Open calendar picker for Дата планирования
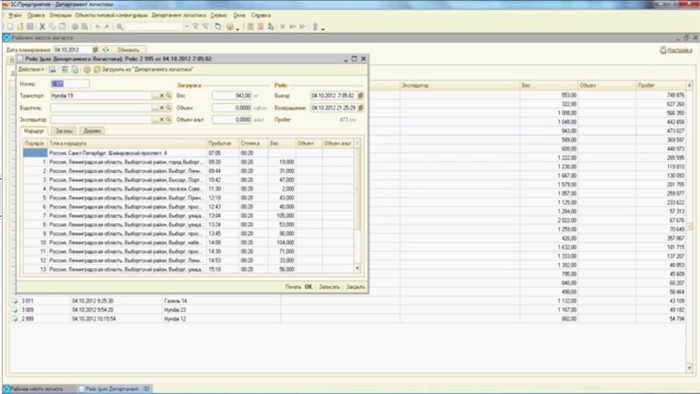This screenshot has height=394, width=700. point(95,50)
